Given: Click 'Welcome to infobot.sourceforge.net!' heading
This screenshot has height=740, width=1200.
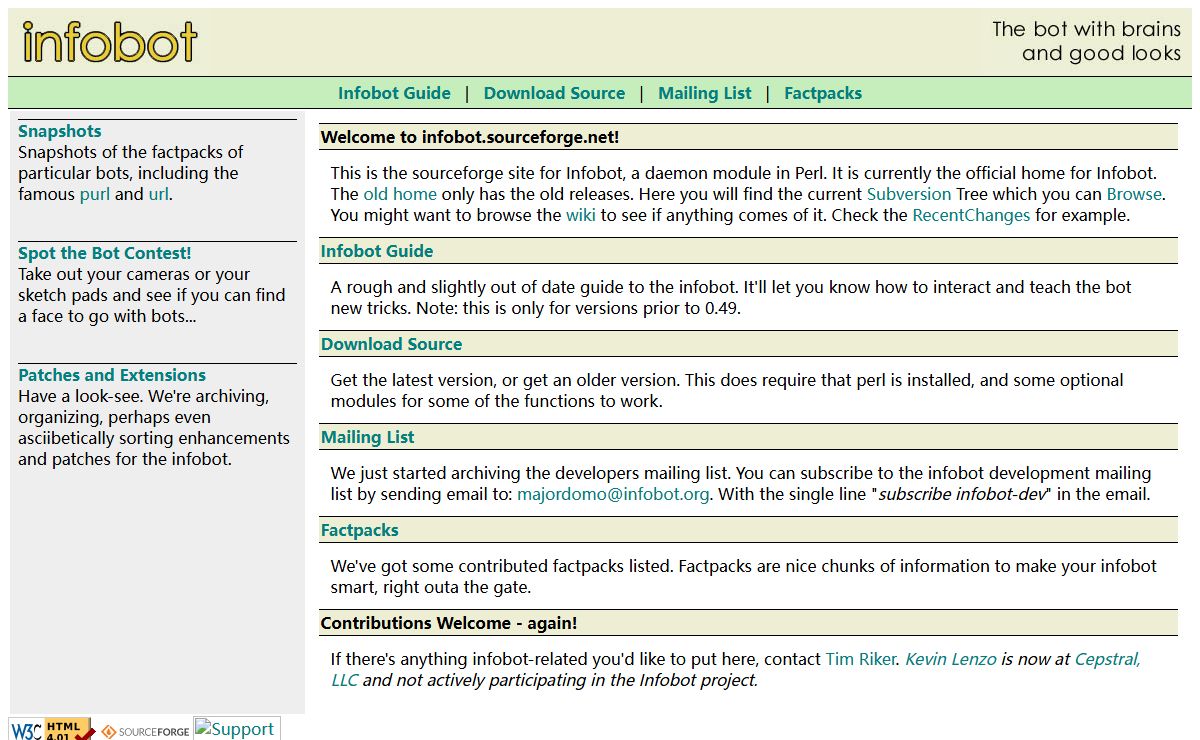Looking at the screenshot, I should pos(470,137).
